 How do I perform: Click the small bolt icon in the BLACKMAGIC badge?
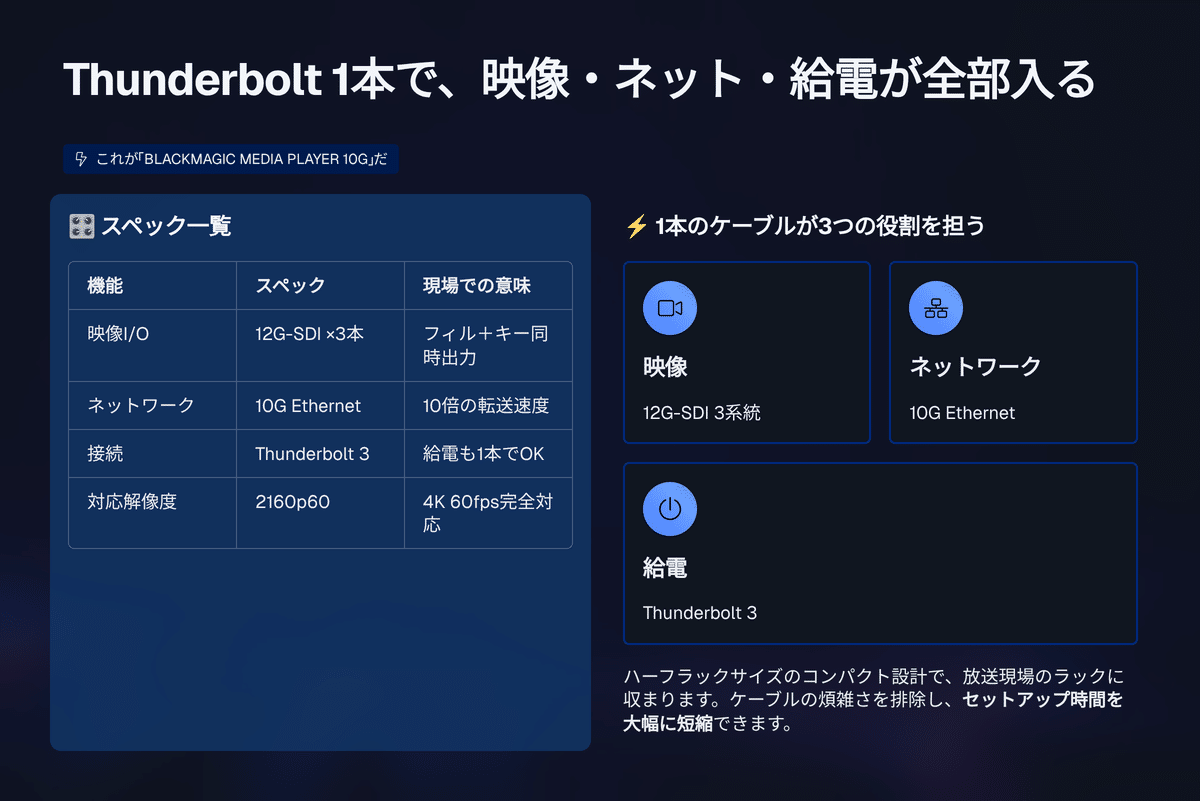82,159
